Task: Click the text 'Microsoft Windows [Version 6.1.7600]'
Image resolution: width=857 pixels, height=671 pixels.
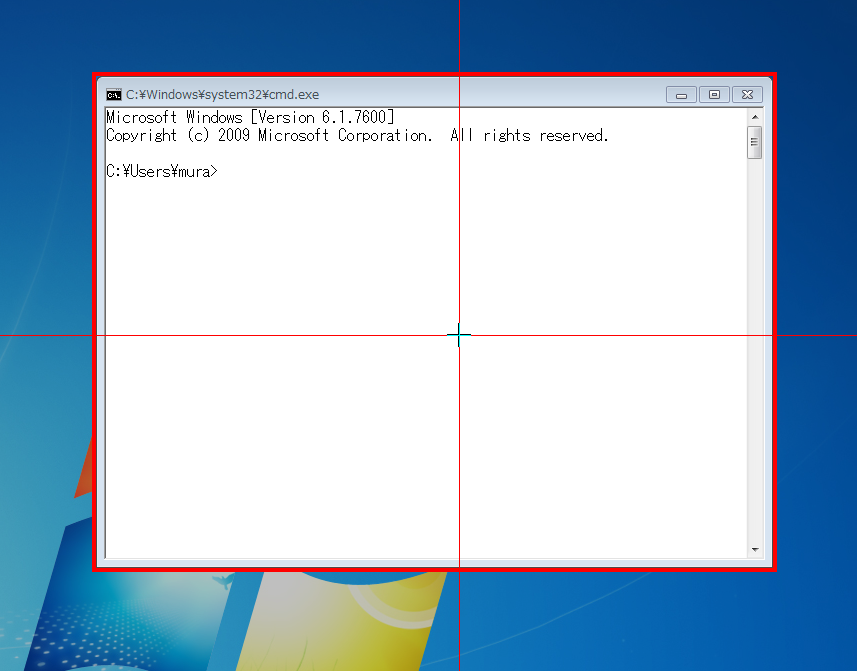Action: point(250,117)
